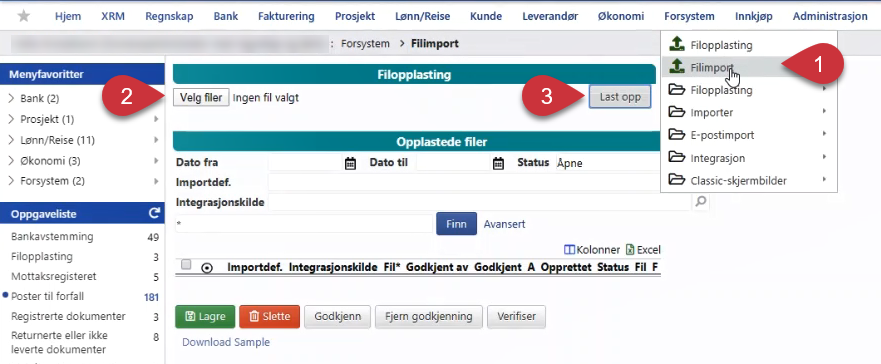Click the search text field with asterisk
881x364 pixels.
click(x=303, y=224)
